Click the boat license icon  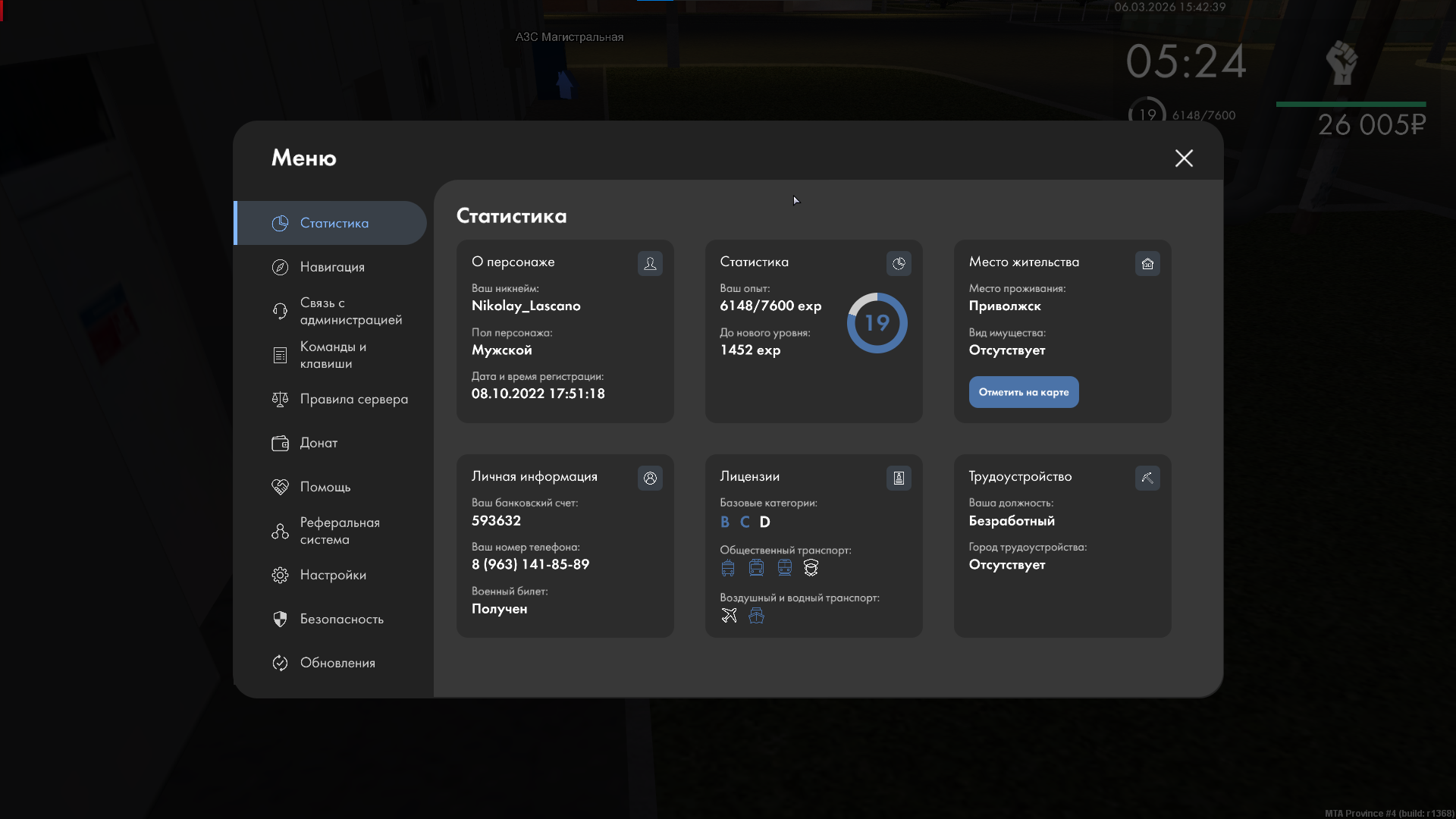(756, 615)
